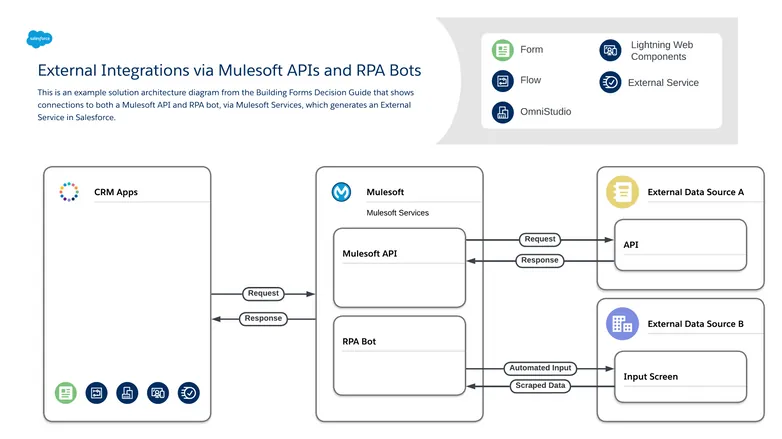Click the OmniStudio icon in the legend

(x=502, y=112)
